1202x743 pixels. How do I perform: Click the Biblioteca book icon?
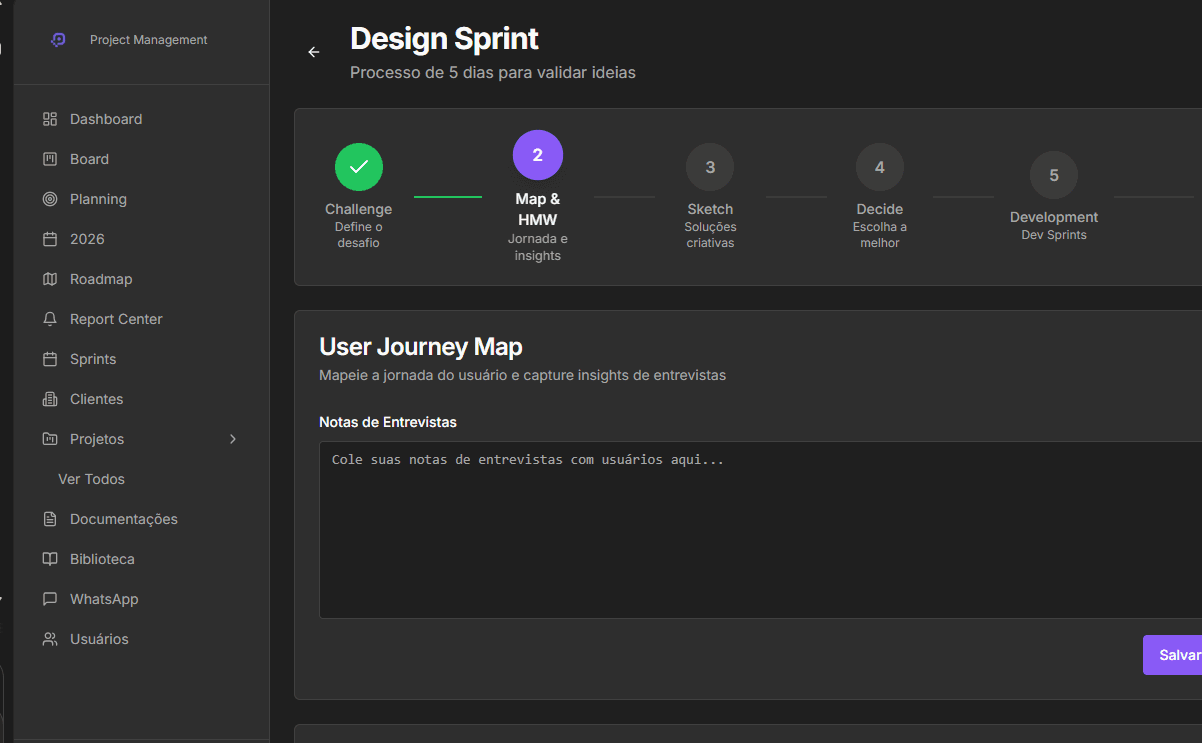point(50,559)
